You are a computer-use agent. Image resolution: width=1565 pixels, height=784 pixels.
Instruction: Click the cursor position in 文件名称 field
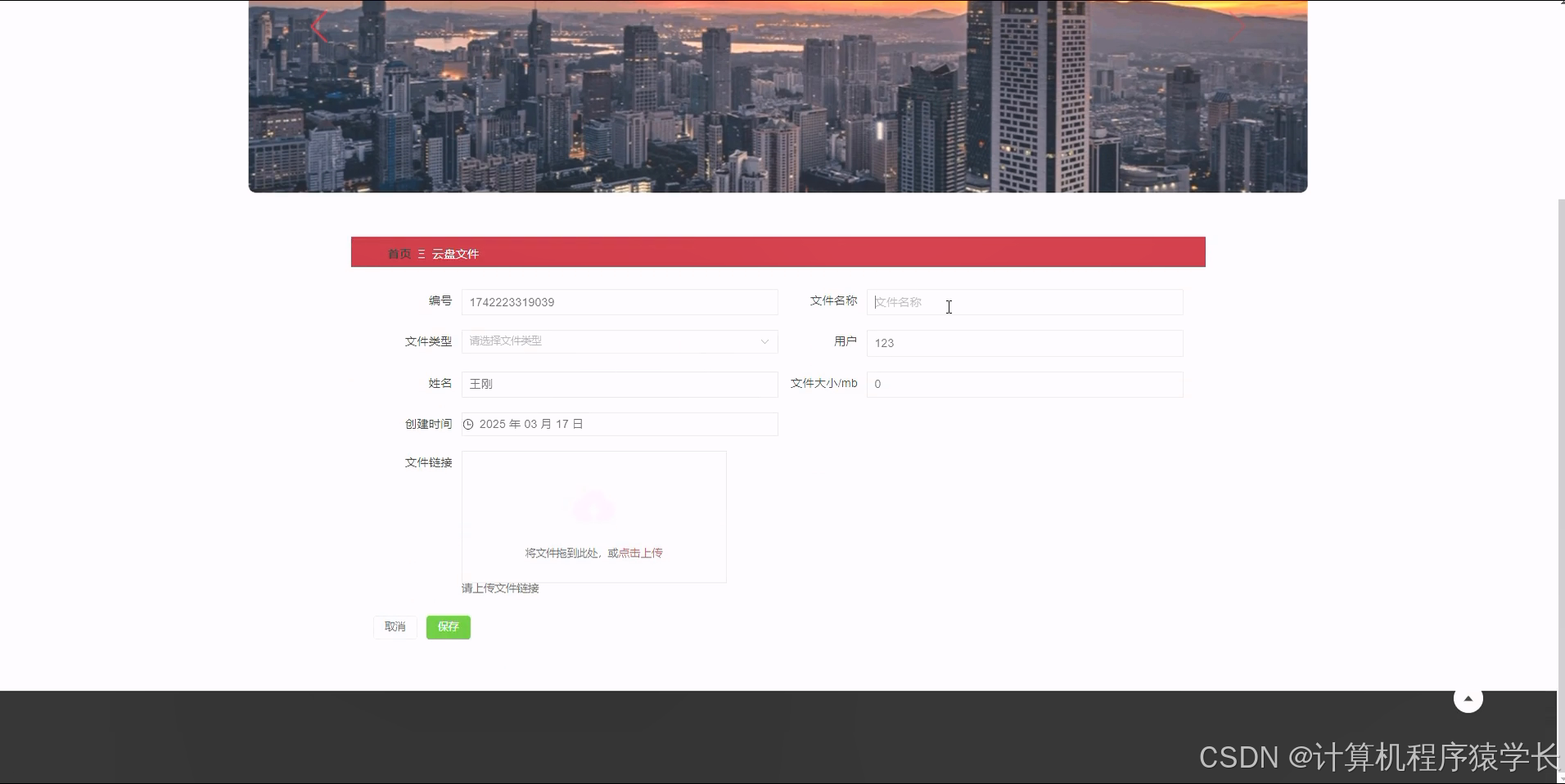pyautogui.click(x=948, y=307)
